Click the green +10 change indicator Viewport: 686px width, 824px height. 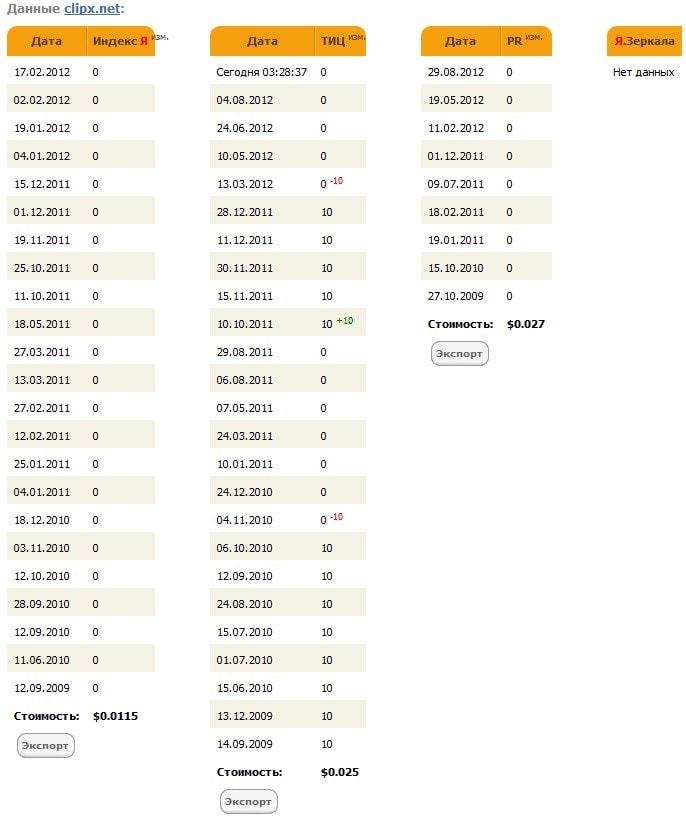[345, 321]
